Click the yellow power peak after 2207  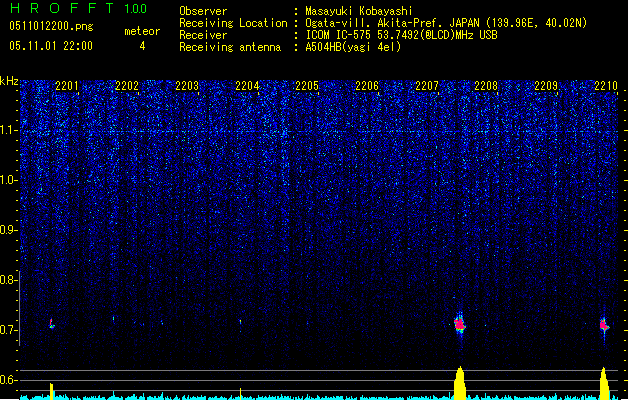point(460,383)
